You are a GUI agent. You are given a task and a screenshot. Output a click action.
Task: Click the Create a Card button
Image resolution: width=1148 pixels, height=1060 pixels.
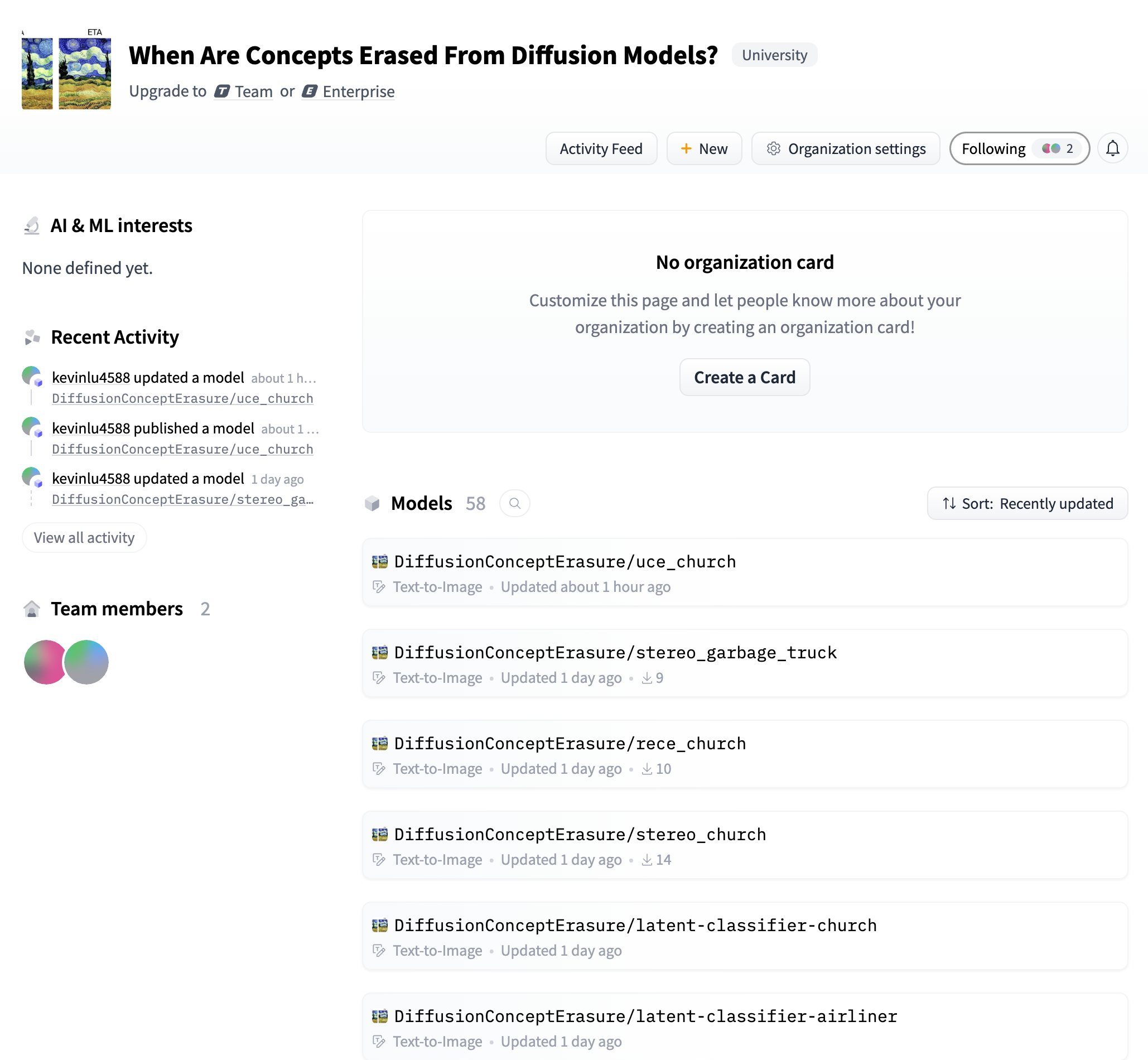(744, 377)
